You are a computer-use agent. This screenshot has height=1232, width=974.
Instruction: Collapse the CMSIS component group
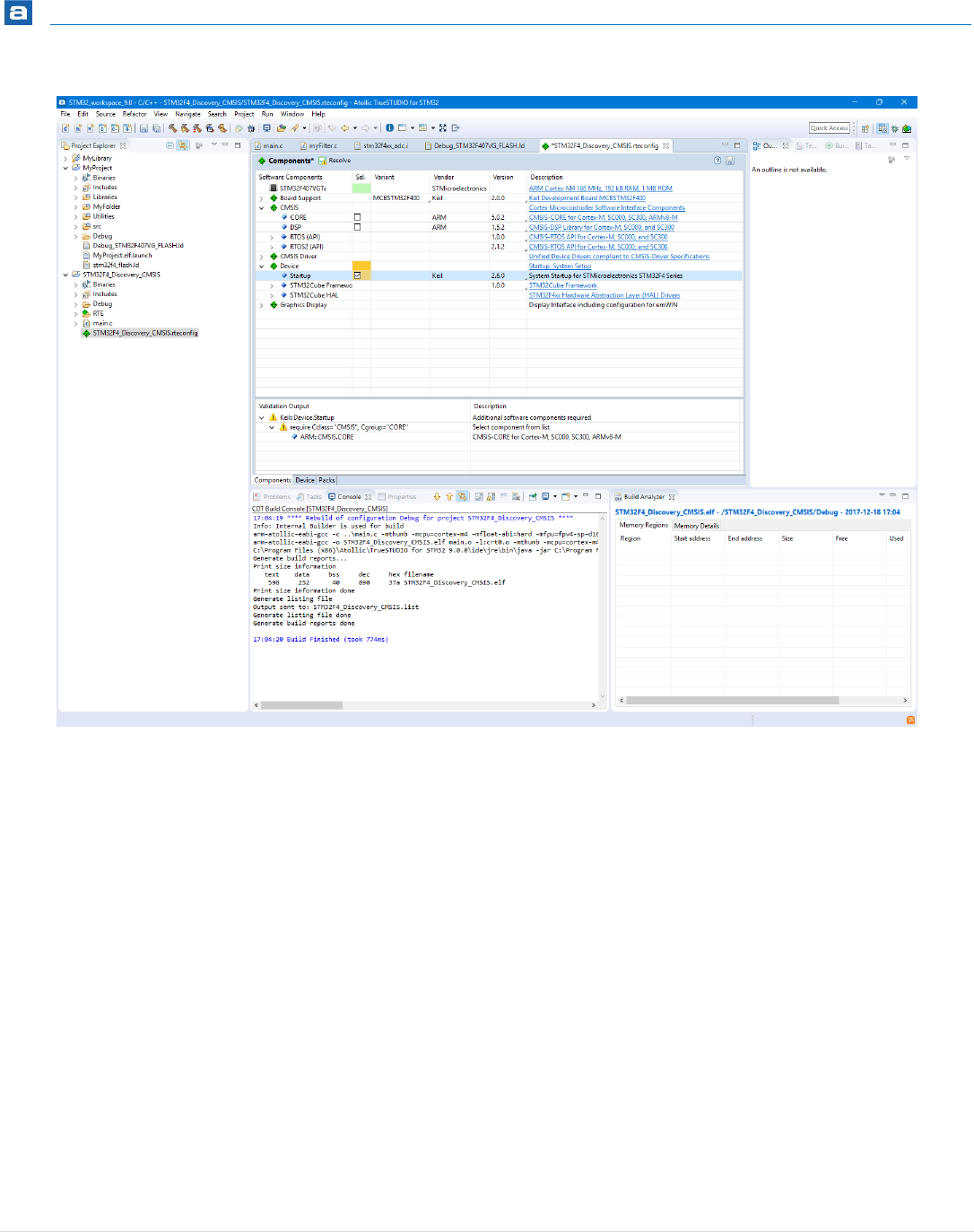[x=262, y=207]
